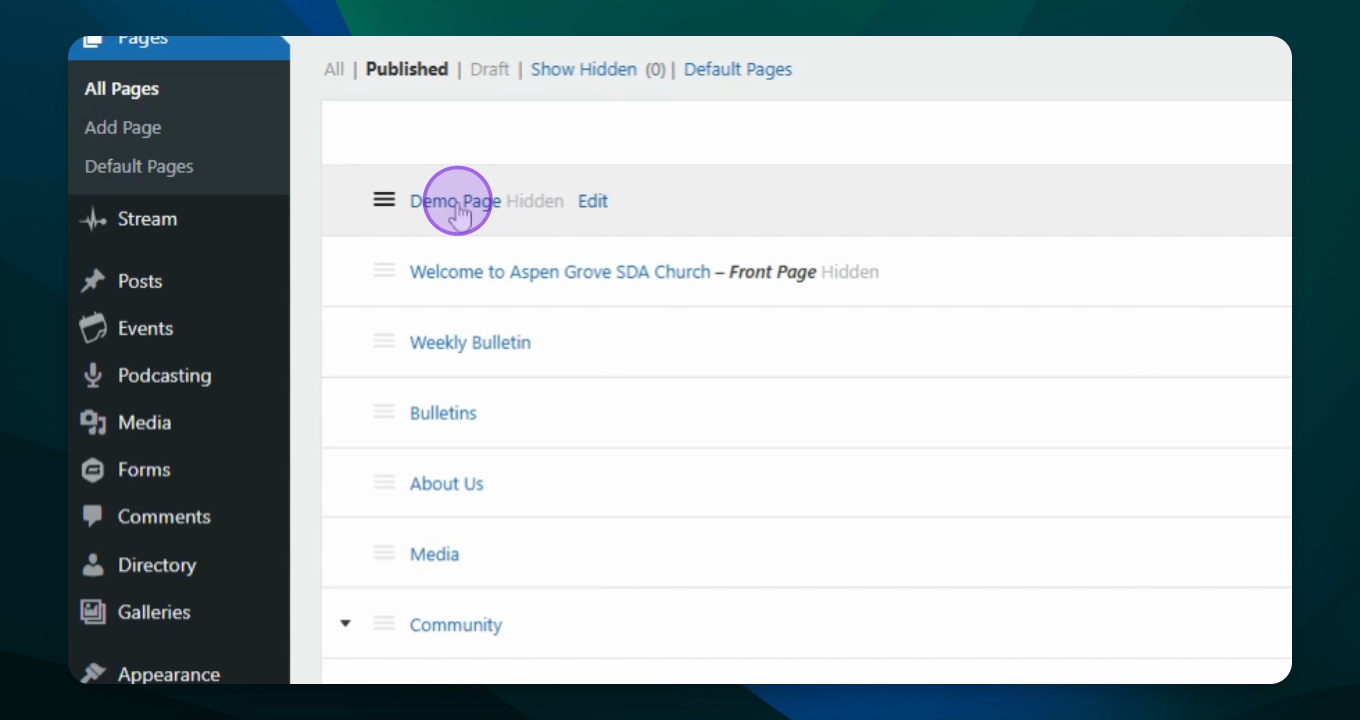This screenshot has height=720, width=1360.
Task: Click the Comments speech bubble icon
Action: coord(93,517)
